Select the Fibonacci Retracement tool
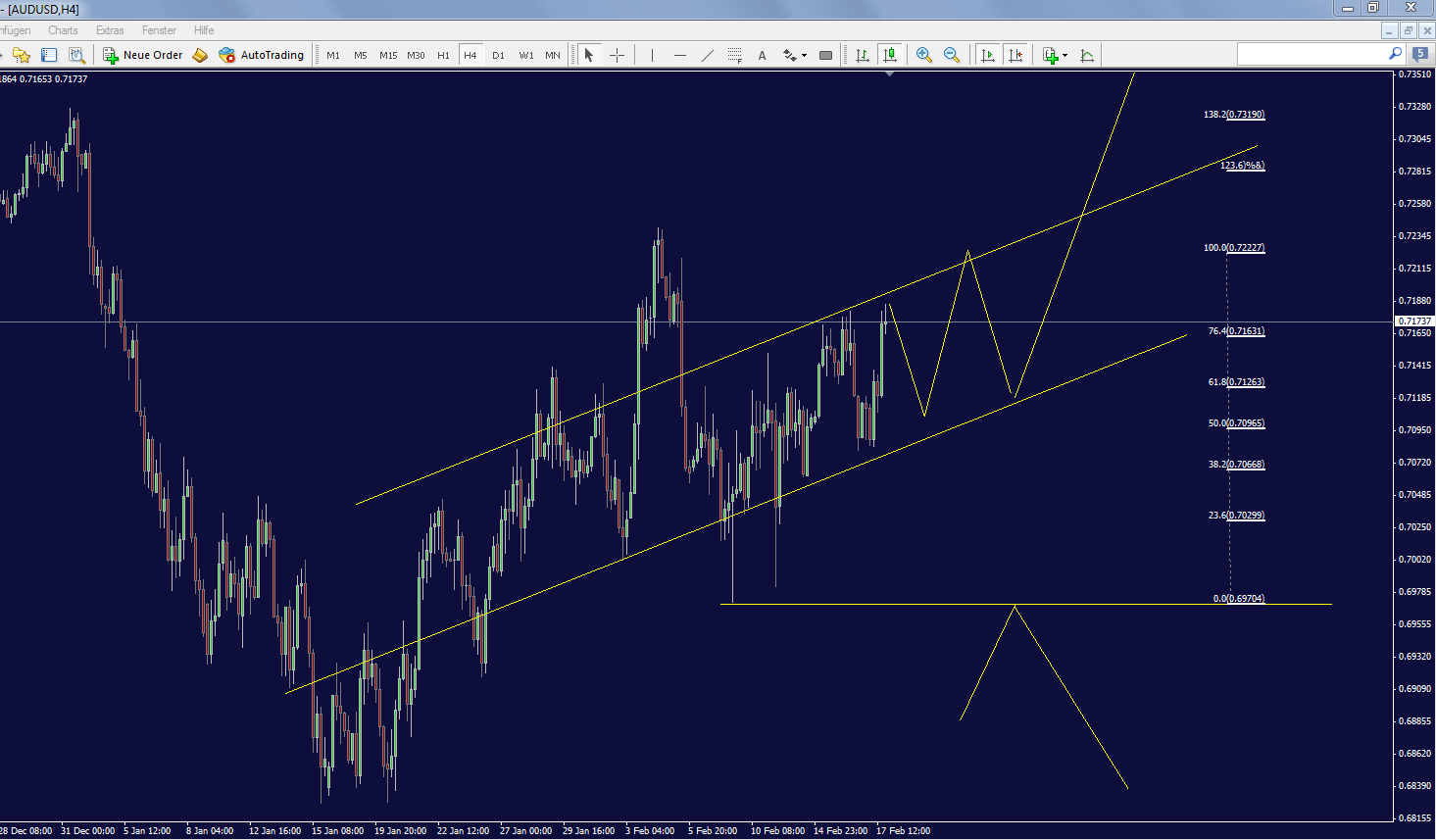The width and height of the screenshot is (1436, 840). tap(734, 55)
